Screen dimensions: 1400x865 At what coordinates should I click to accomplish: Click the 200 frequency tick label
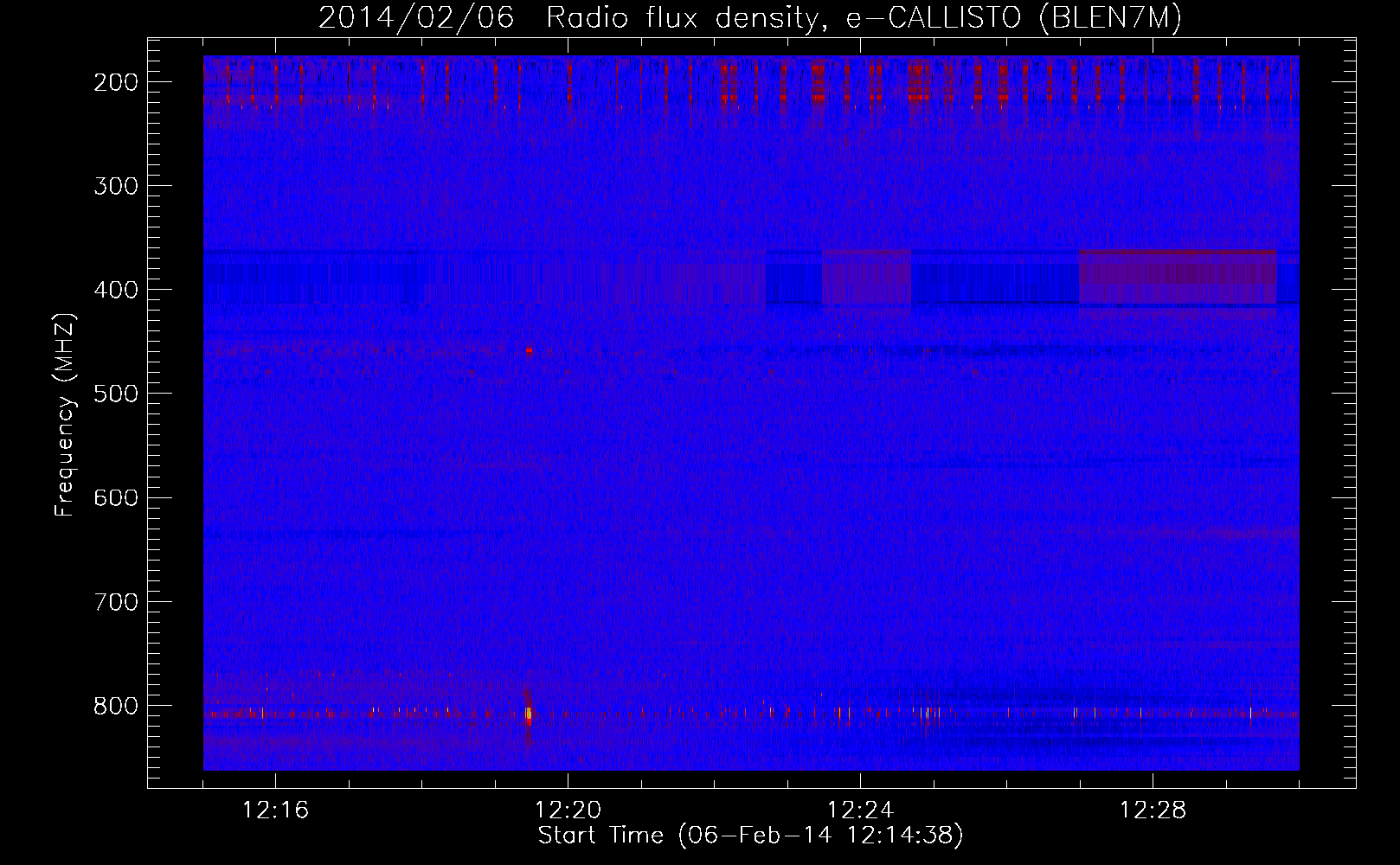tap(115, 82)
